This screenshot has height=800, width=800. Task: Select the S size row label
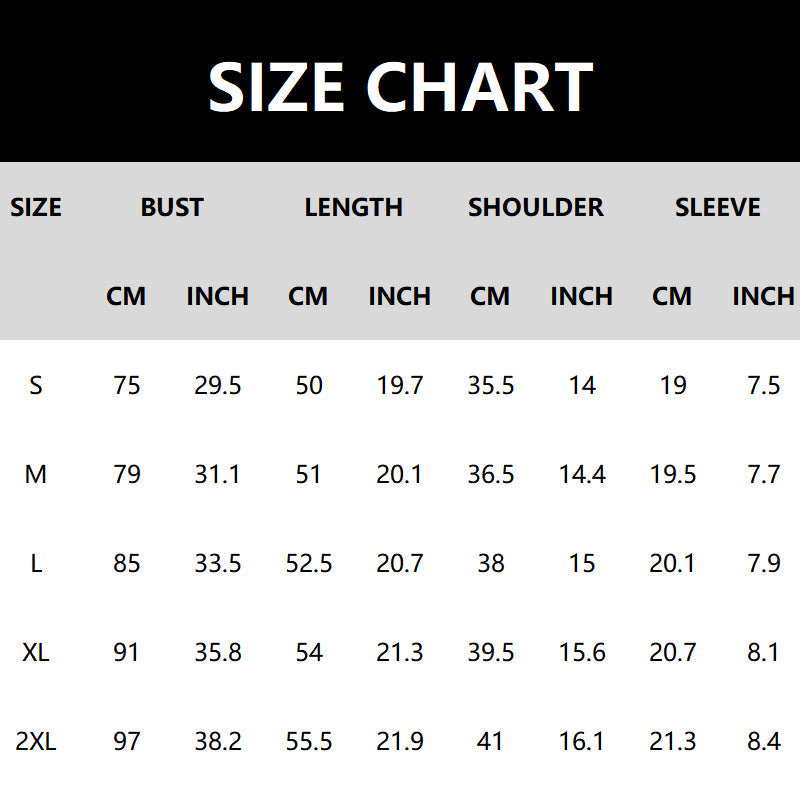pyautogui.click(x=36, y=385)
